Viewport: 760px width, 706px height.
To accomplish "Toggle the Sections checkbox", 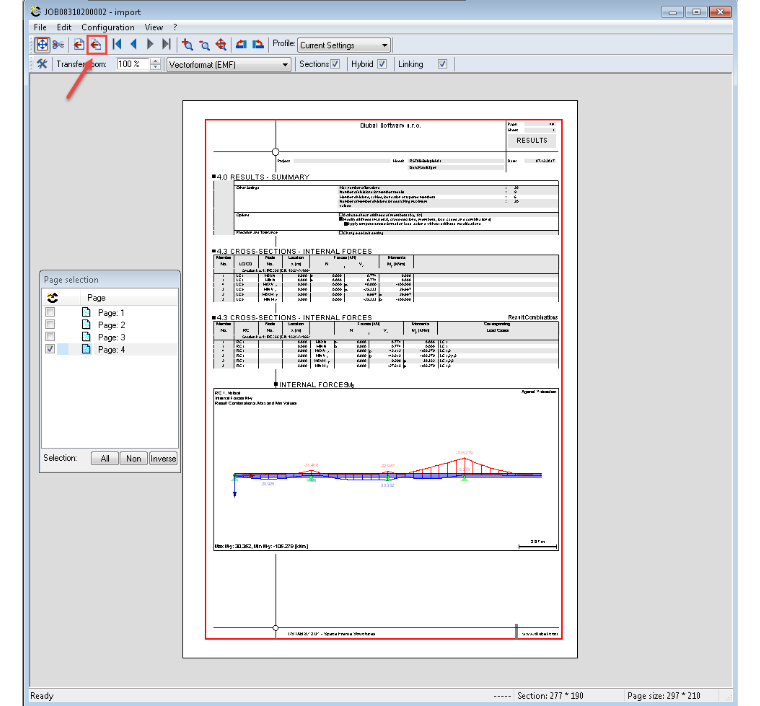I will coord(335,64).
